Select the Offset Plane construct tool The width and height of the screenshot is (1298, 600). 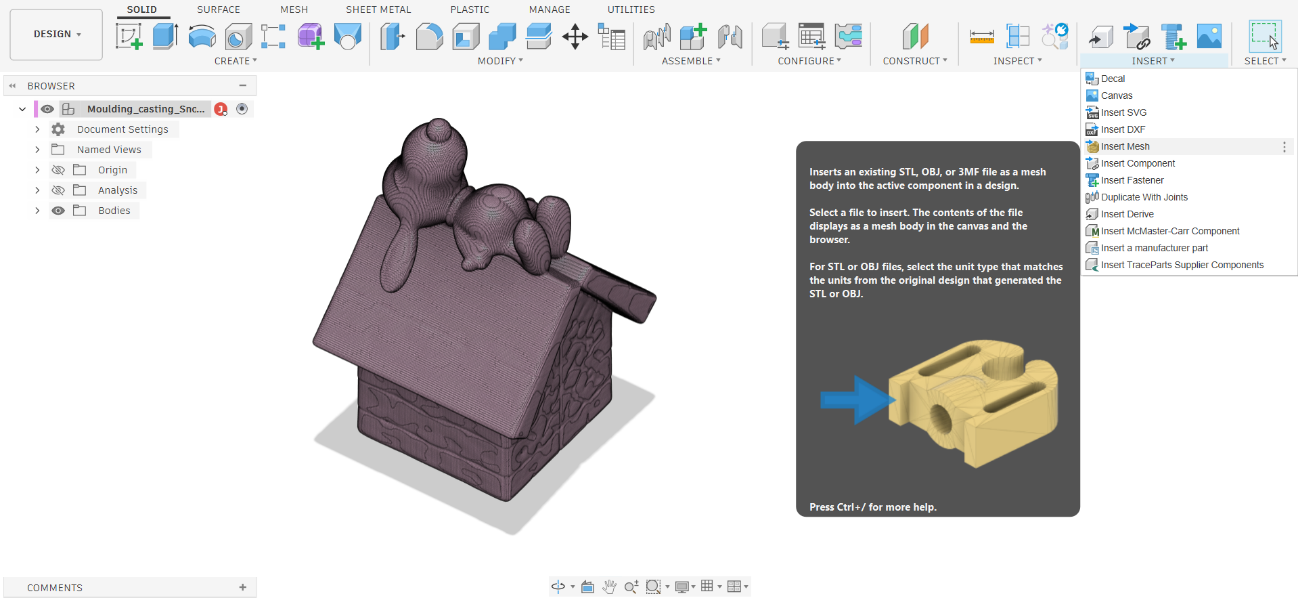[x=916, y=38]
